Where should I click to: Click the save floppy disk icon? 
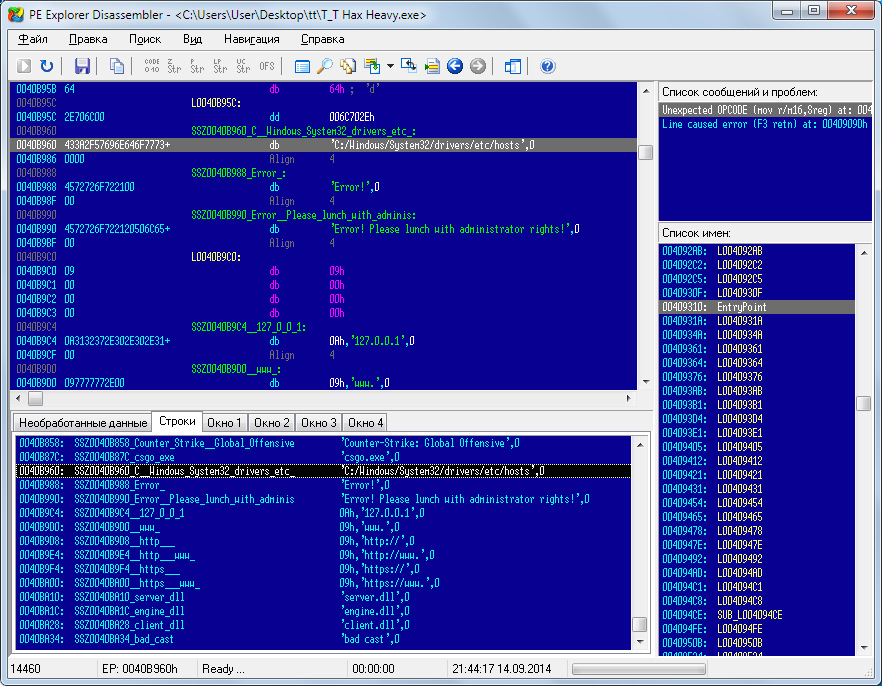82,66
